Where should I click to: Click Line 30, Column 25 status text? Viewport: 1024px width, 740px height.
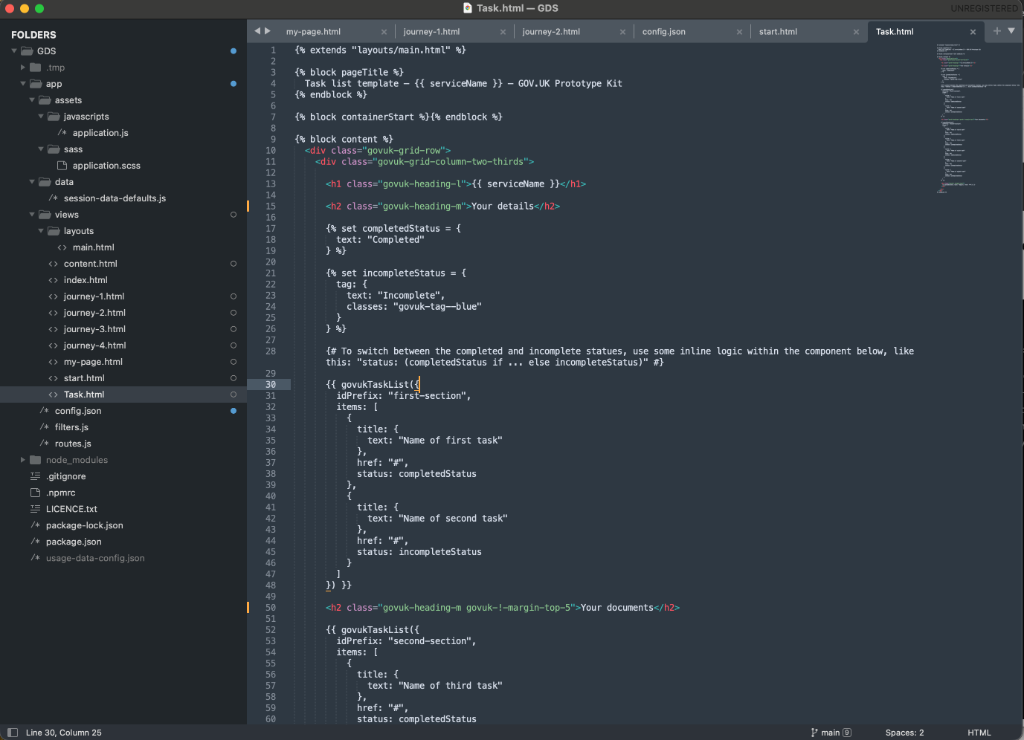tap(63, 732)
